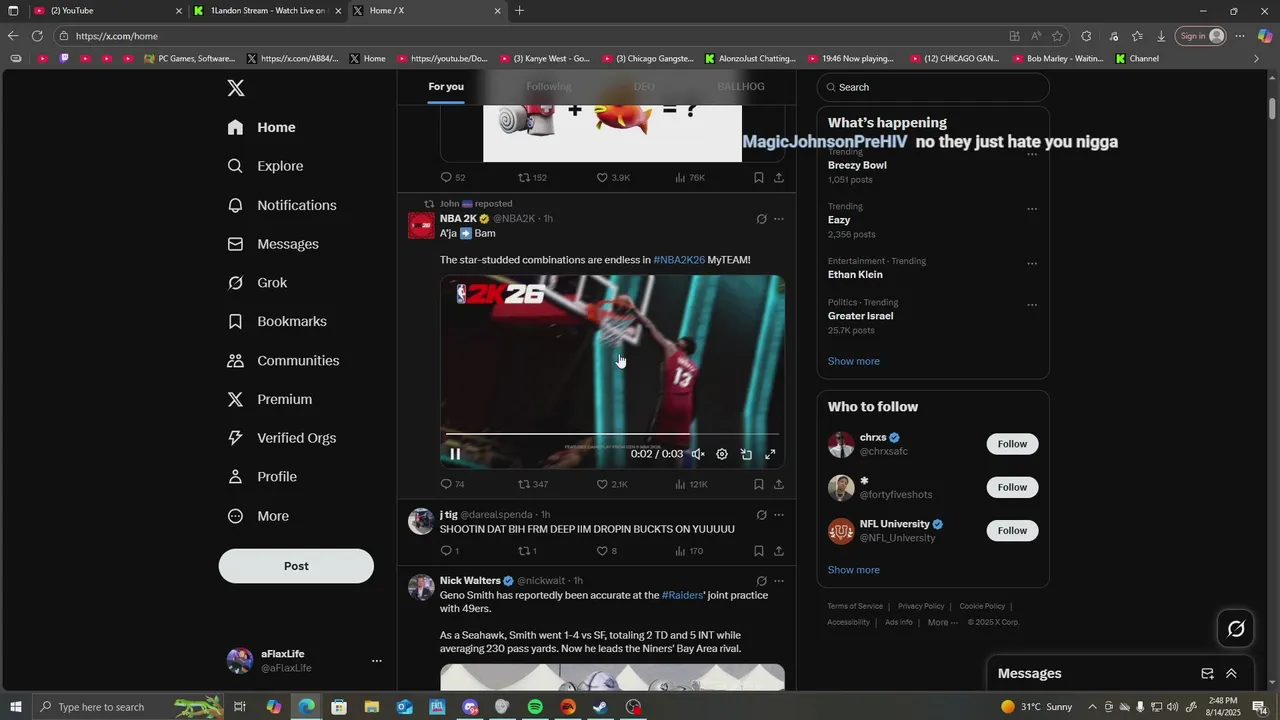Switch to the Following tab
The image size is (1280, 720).
pos(549,87)
